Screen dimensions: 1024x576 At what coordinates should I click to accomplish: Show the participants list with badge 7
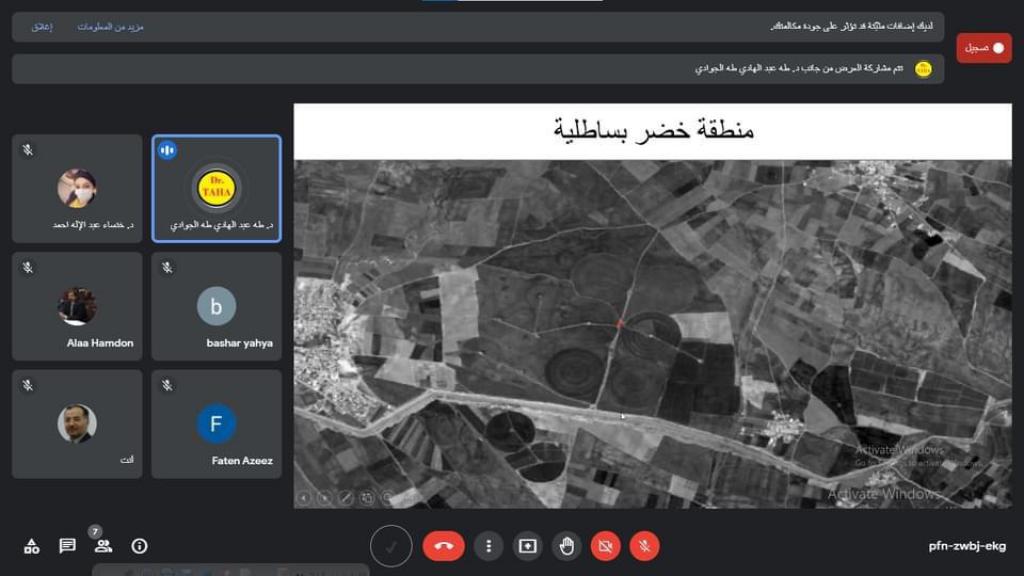tap(103, 546)
